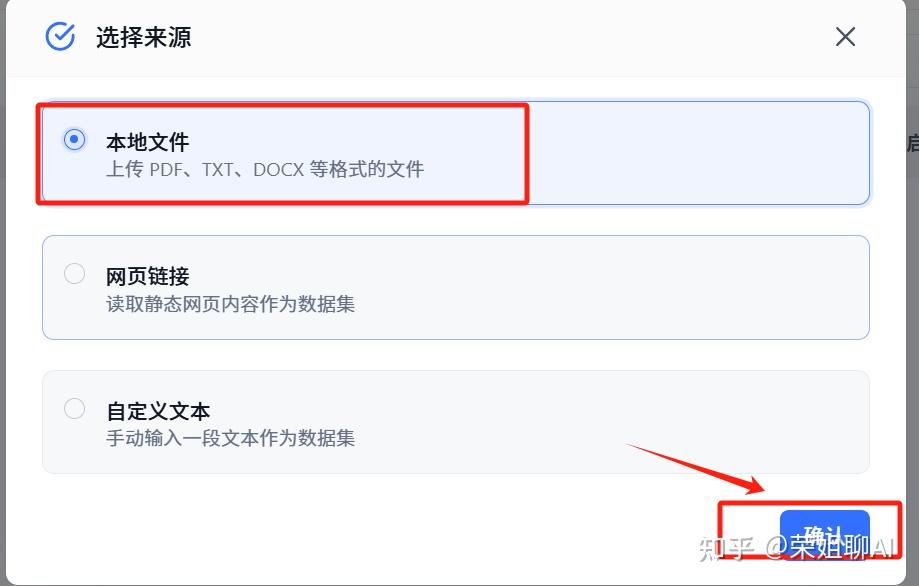Select the 自定义文本 radio button
Viewport: 919px width, 586px height.
(x=74, y=408)
